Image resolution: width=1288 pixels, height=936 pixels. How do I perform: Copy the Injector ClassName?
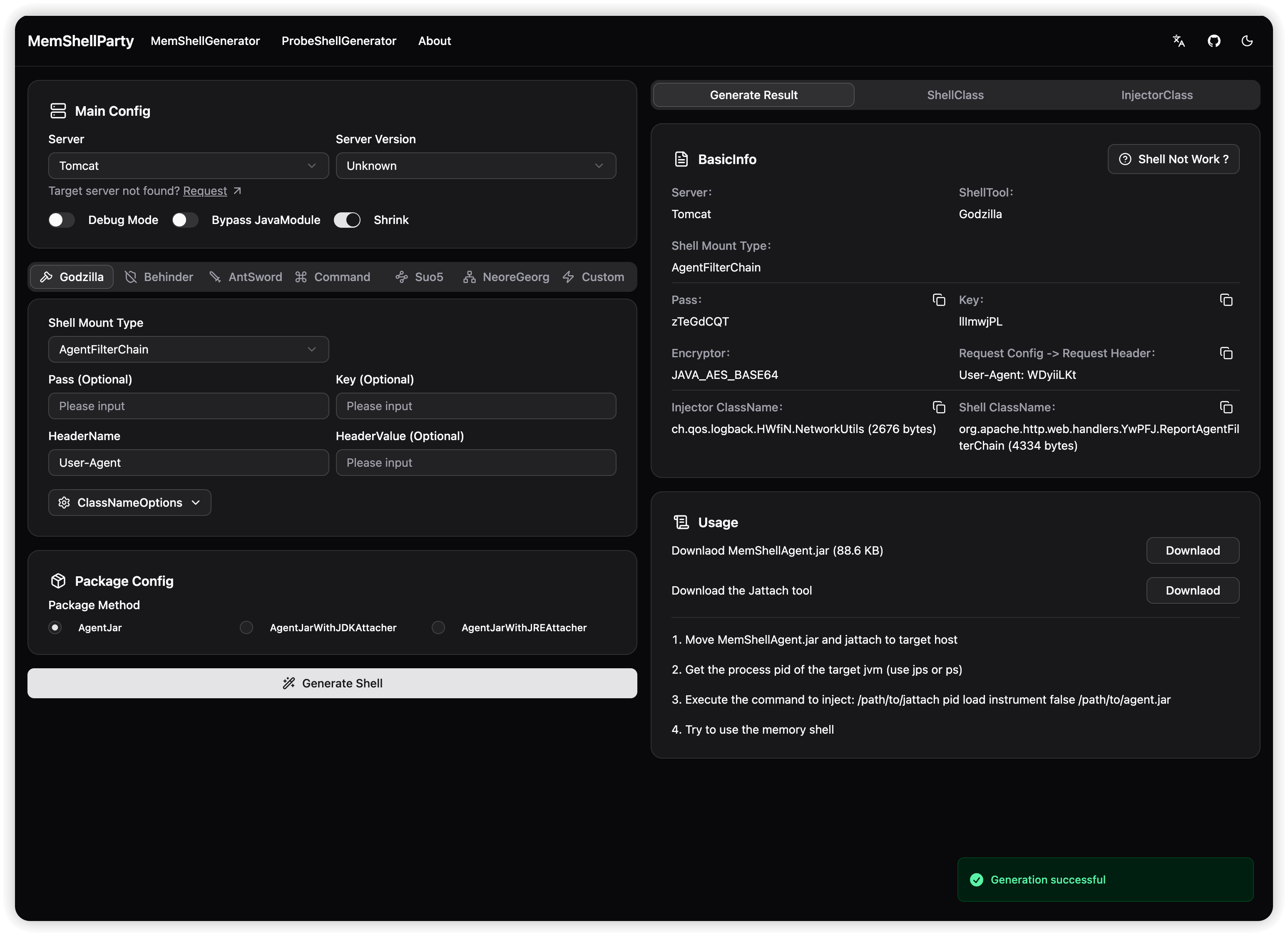[x=939, y=407]
